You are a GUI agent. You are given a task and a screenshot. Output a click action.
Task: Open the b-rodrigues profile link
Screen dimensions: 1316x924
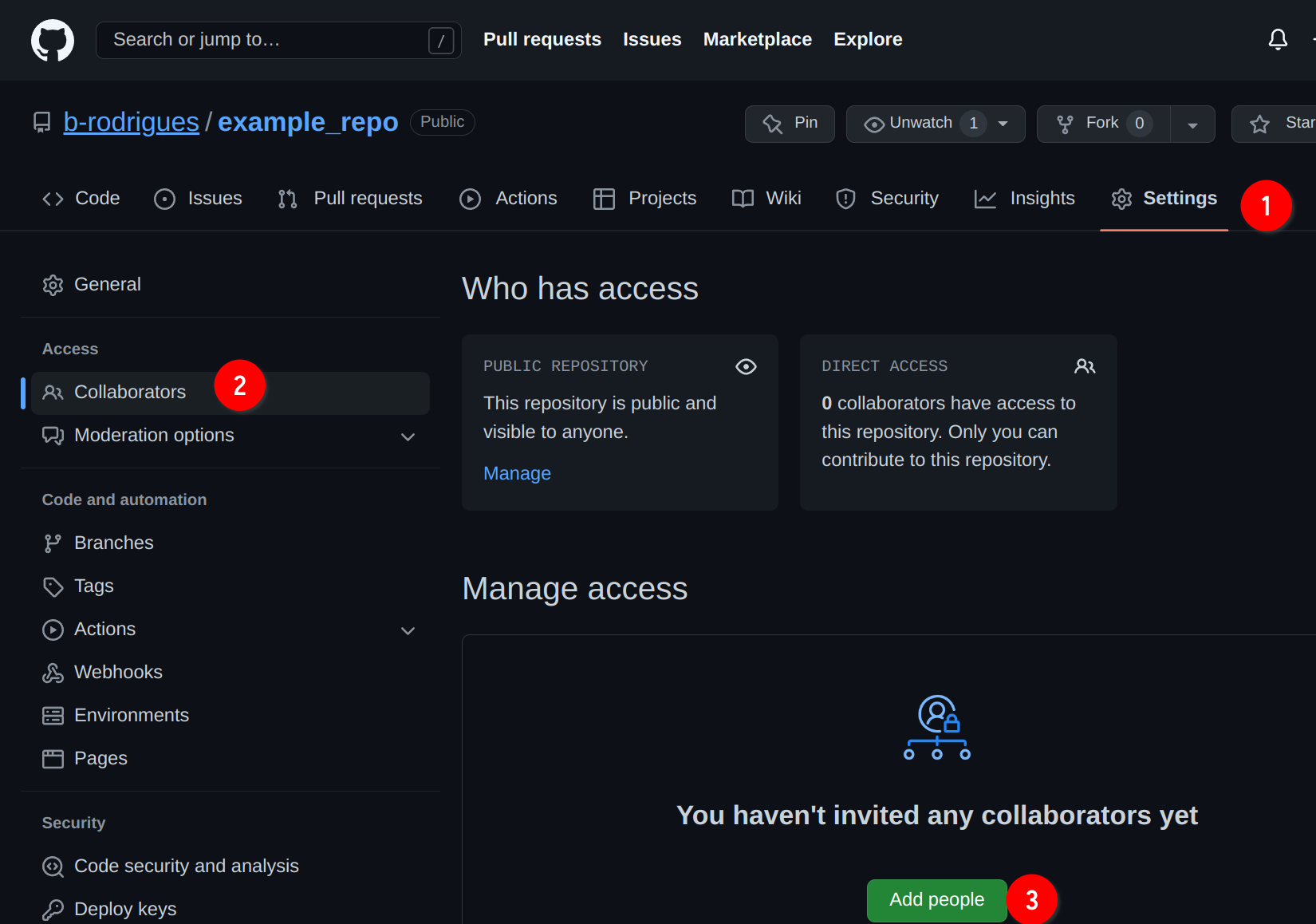pos(132,122)
